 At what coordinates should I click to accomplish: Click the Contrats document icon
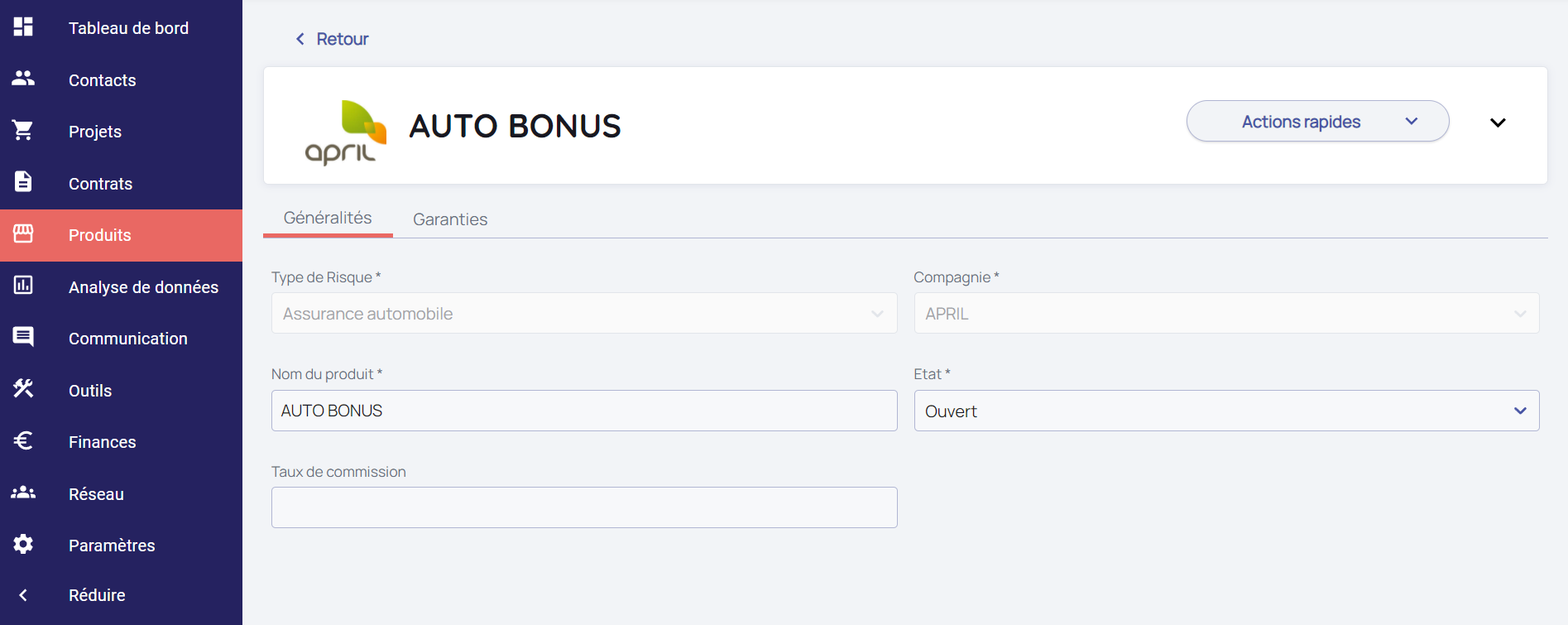tap(23, 182)
